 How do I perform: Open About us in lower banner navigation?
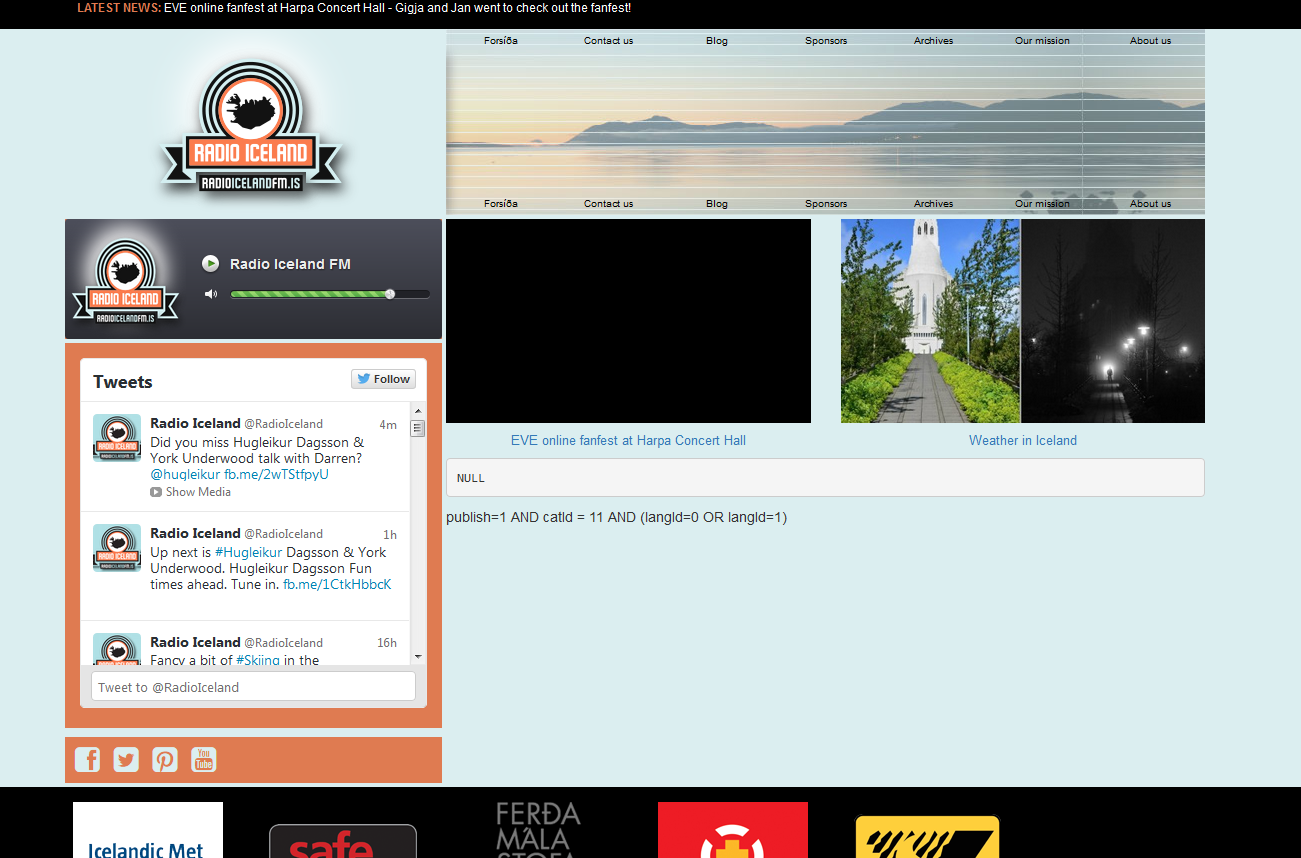(x=1151, y=204)
